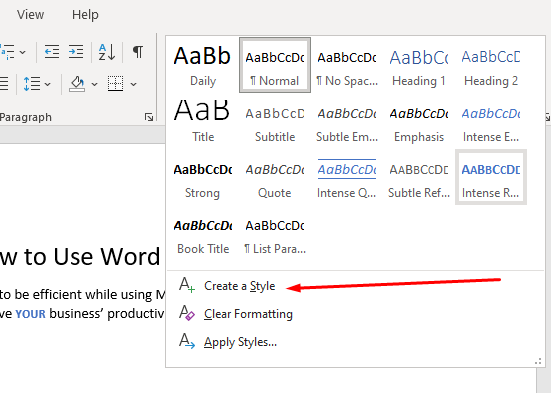Click the Sort A-Z icon
Image resolution: width=551 pixels, height=393 pixels.
point(107,52)
